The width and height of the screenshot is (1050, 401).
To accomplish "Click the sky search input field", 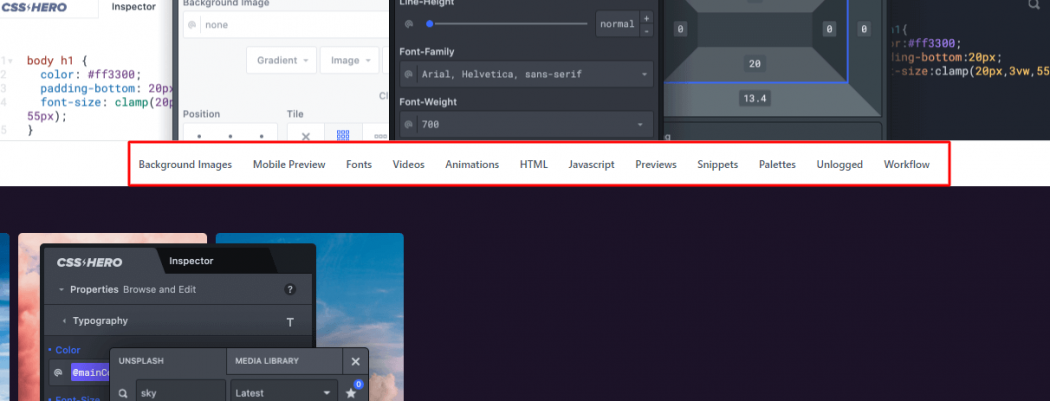I will coord(181,392).
